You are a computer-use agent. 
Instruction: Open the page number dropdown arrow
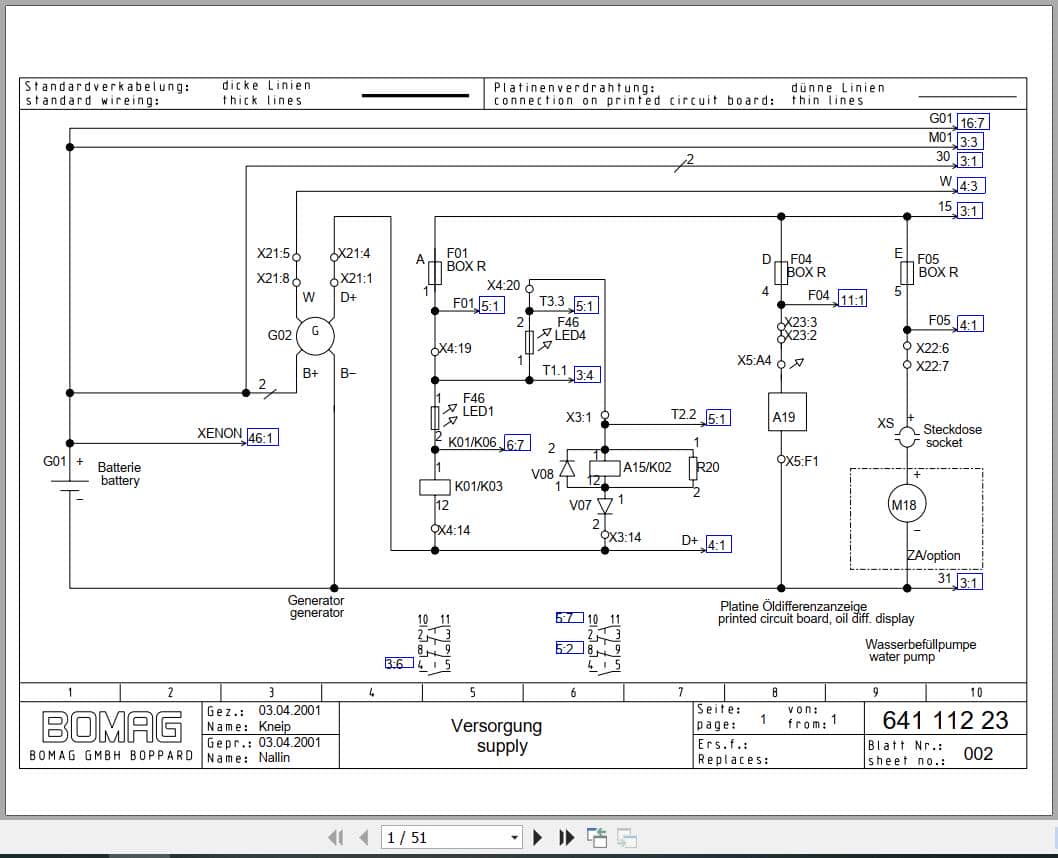coord(514,838)
